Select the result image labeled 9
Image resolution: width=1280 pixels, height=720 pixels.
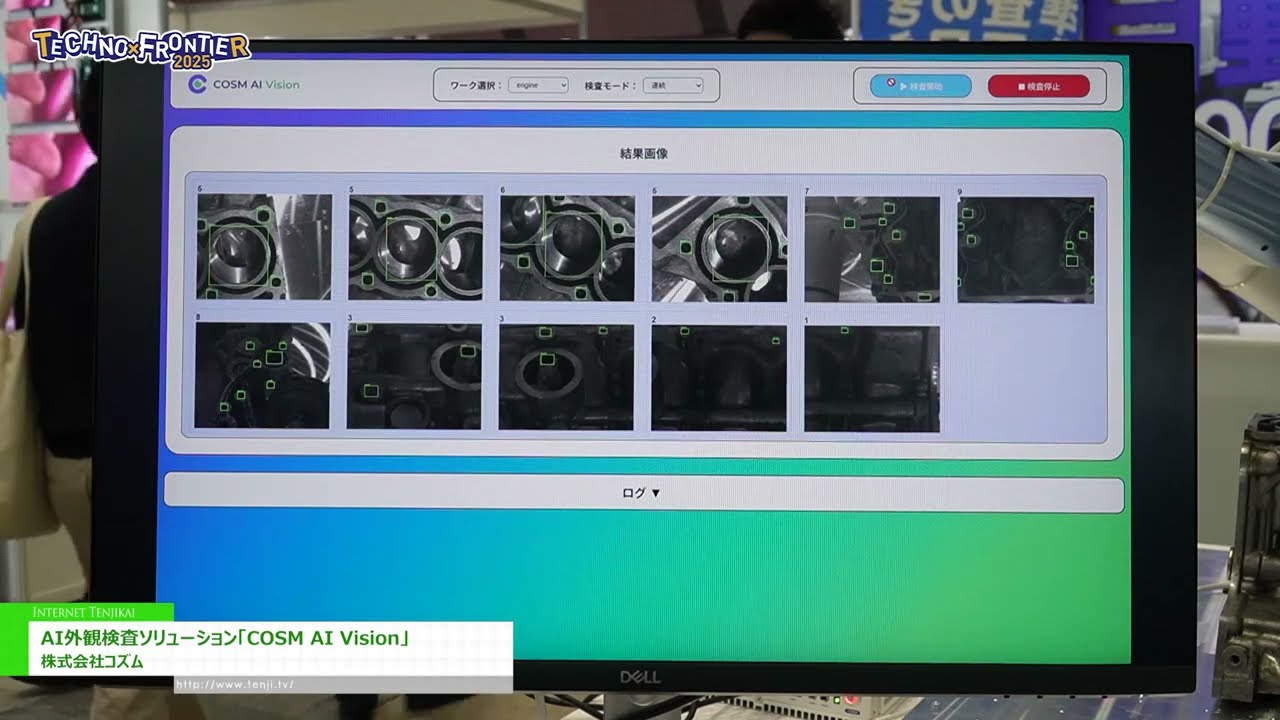tap(1025, 249)
